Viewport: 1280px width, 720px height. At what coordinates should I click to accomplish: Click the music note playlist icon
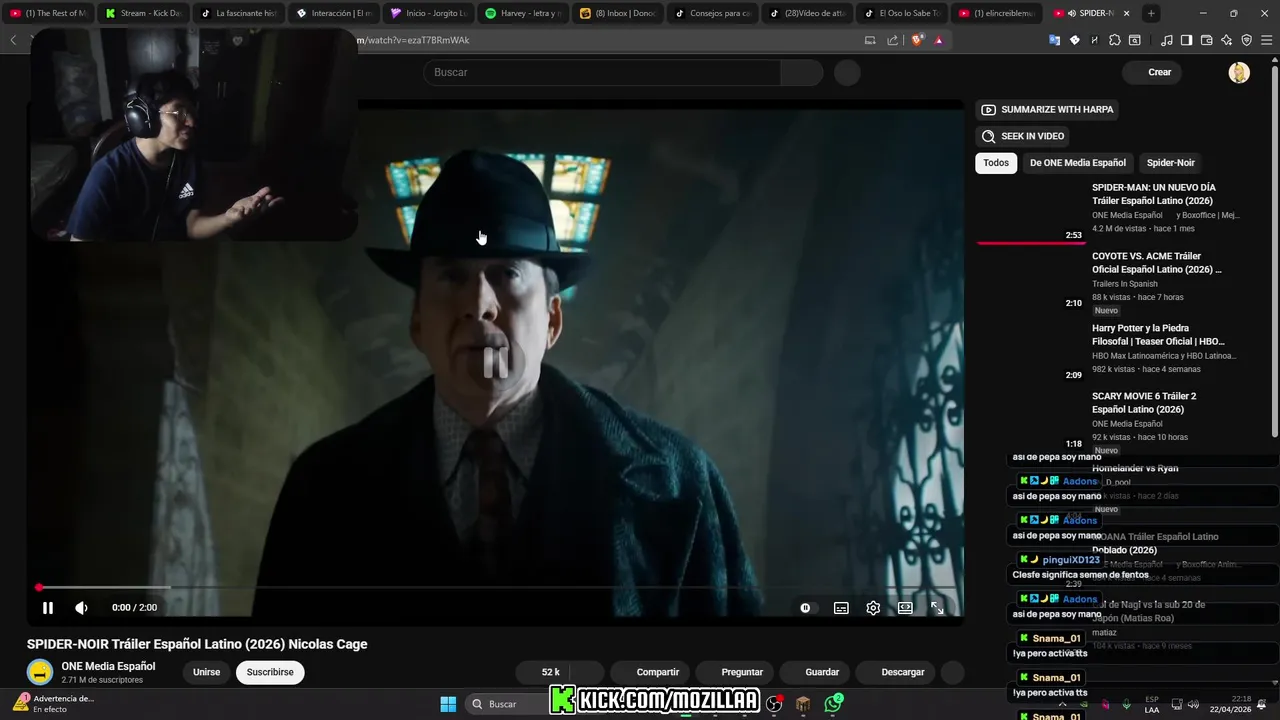point(1166,40)
